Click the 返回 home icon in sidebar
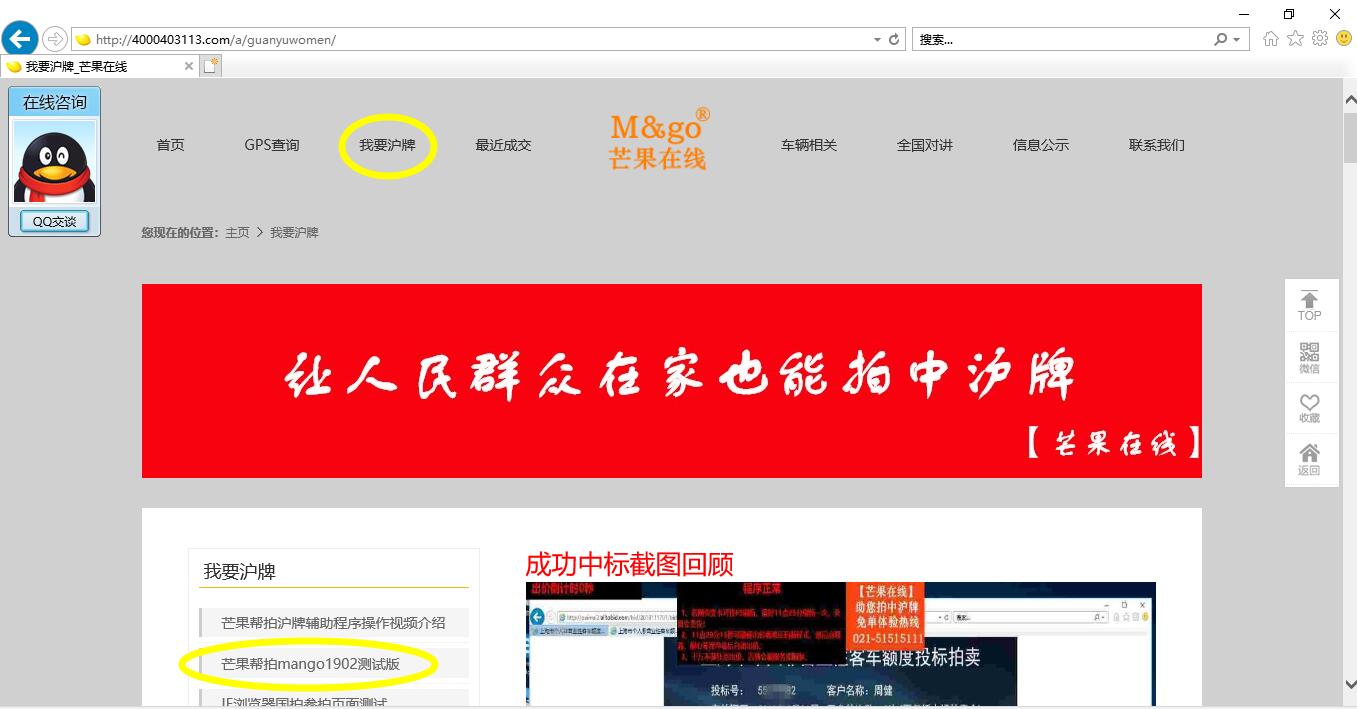This screenshot has height=709, width=1357. coord(1310,459)
